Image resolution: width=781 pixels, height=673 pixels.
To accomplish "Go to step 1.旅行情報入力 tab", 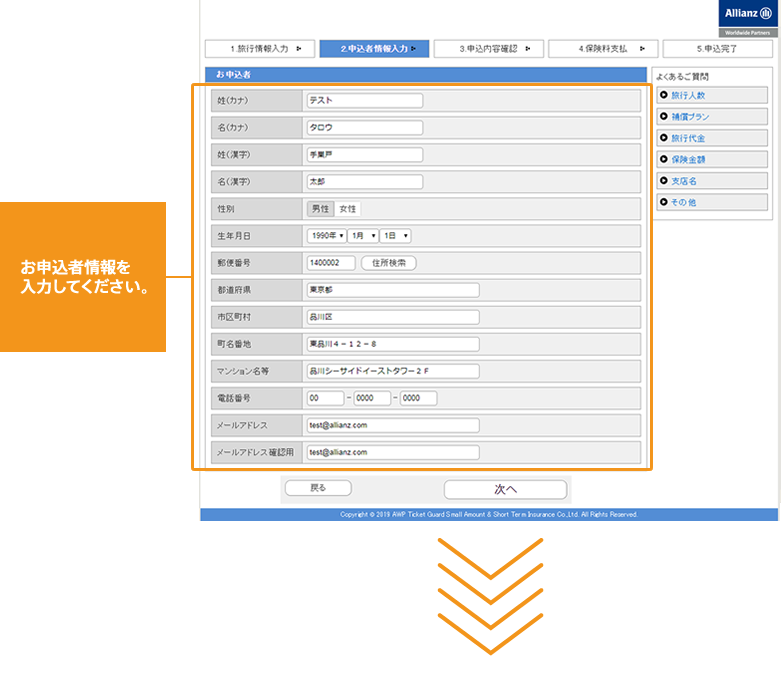I will coord(259,48).
